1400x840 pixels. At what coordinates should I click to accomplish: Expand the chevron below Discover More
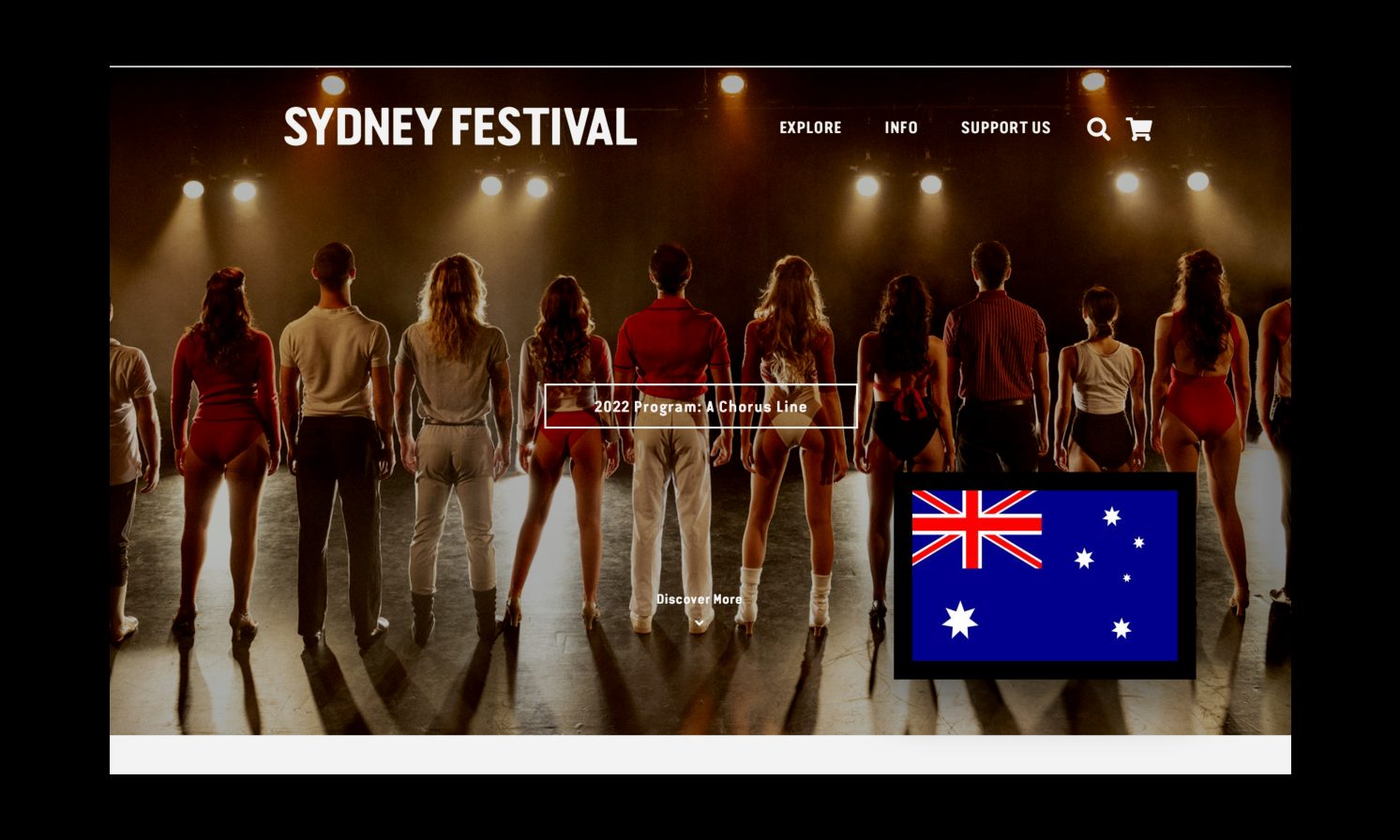699,622
